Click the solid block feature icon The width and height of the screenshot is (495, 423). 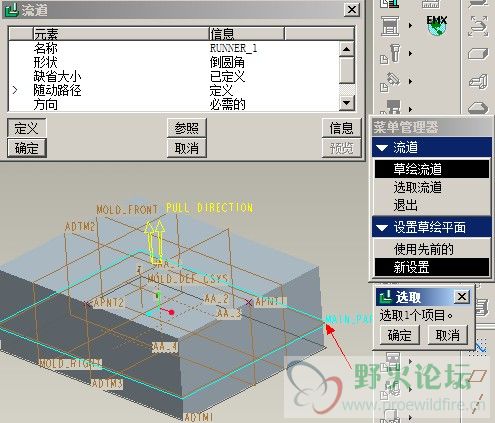point(478,53)
